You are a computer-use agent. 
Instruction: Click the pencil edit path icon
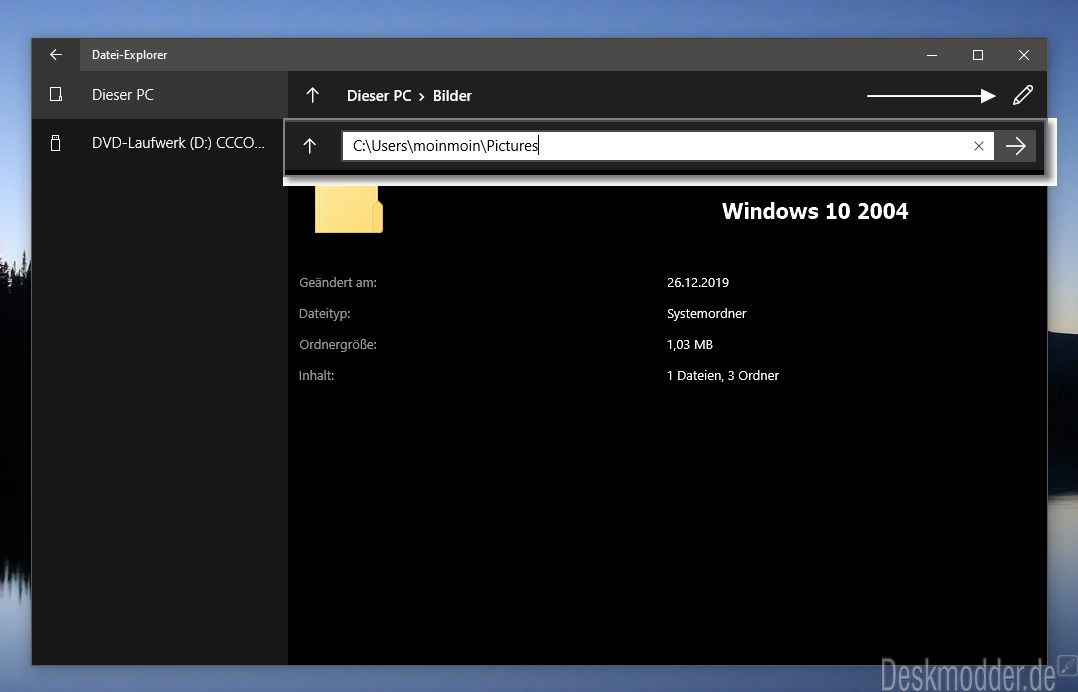[1023, 95]
